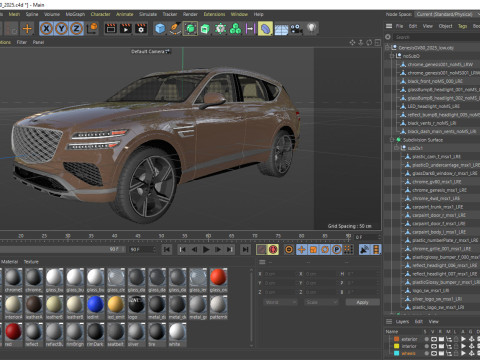Add a Floor grid object
This screenshot has width=480, height=360.
coord(281,29)
